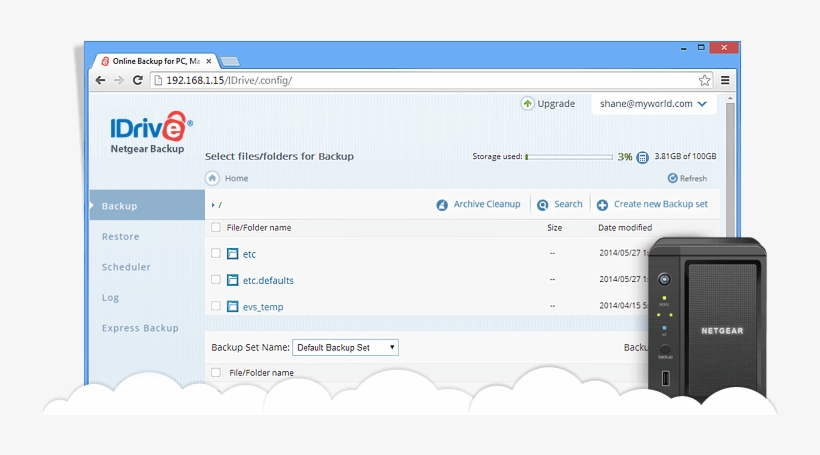Viewport: 820px width, 455px height.
Task: Close the Online Backup browser tab
Action: point(209,61)
